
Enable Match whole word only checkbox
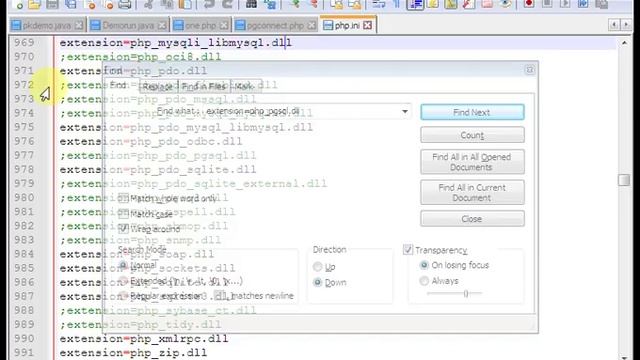click(x=123, y=198)
